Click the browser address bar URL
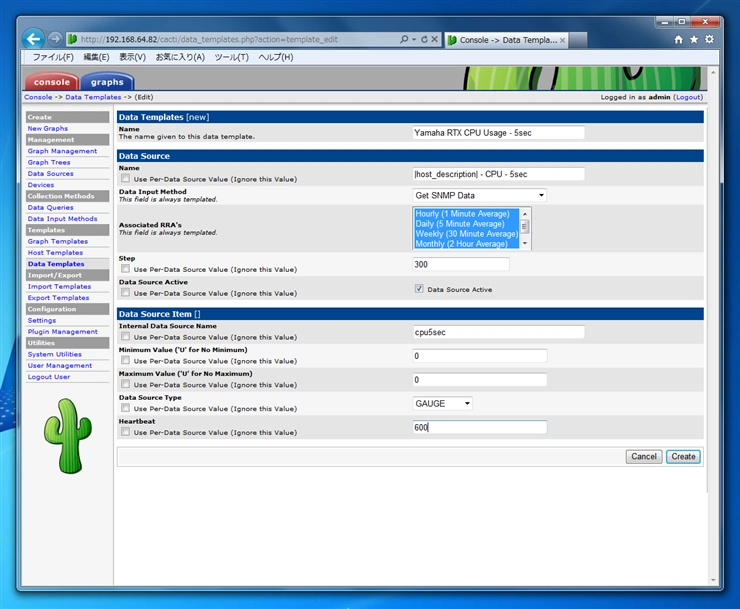 [x=209, y=39]
